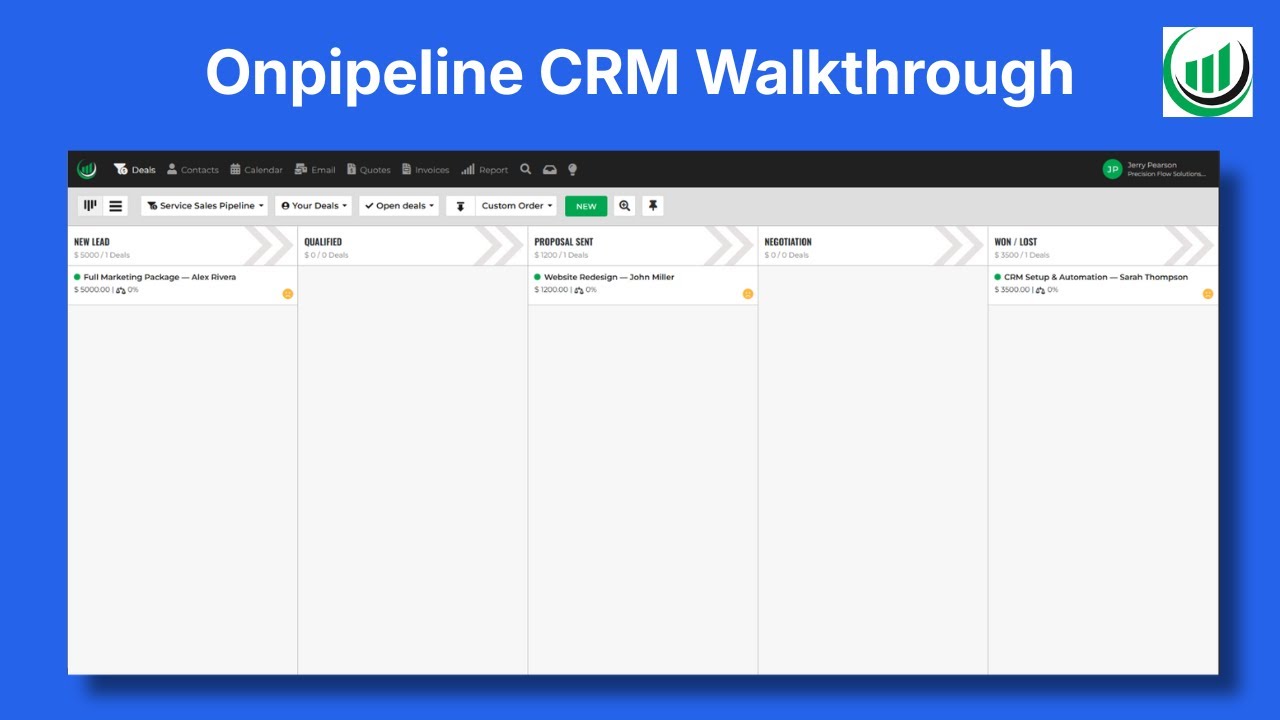The width and height of the screenshot is (1280, 720).
Task: Click the probability scale icon on $5000.00 deal
Action: 121,290
